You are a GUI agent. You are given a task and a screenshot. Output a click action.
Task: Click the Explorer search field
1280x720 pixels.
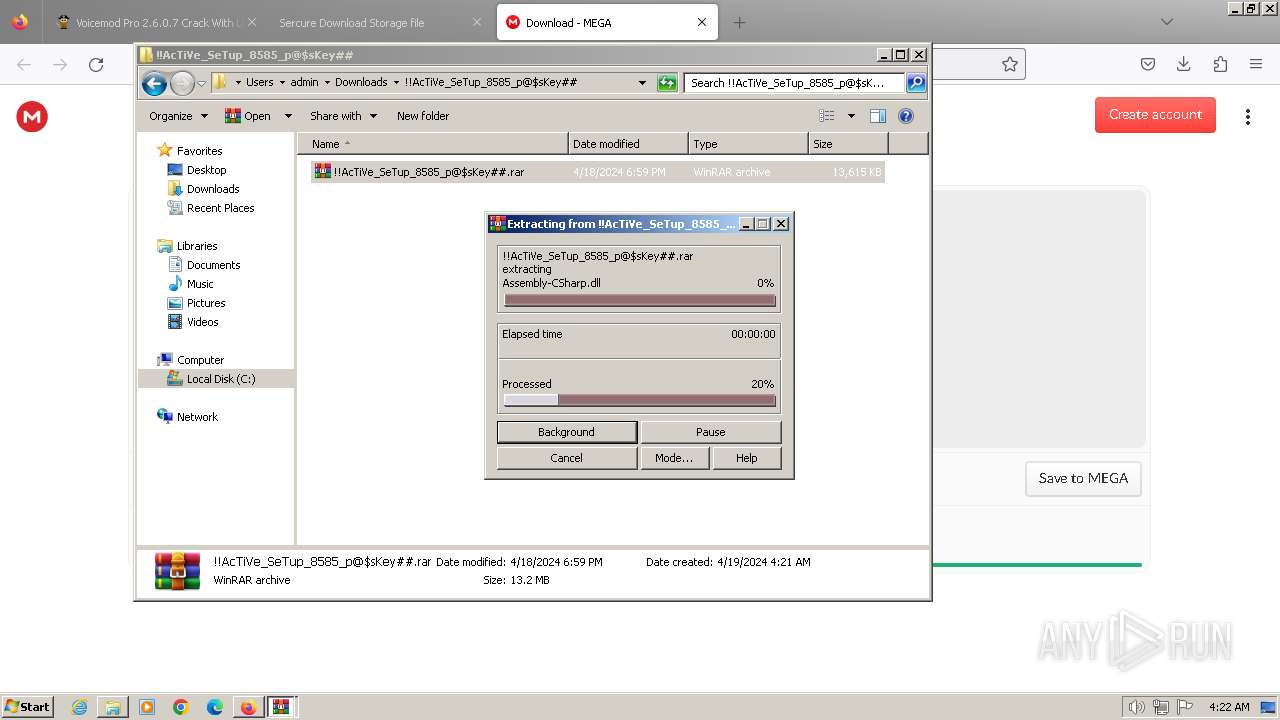[x=795, y=83]
